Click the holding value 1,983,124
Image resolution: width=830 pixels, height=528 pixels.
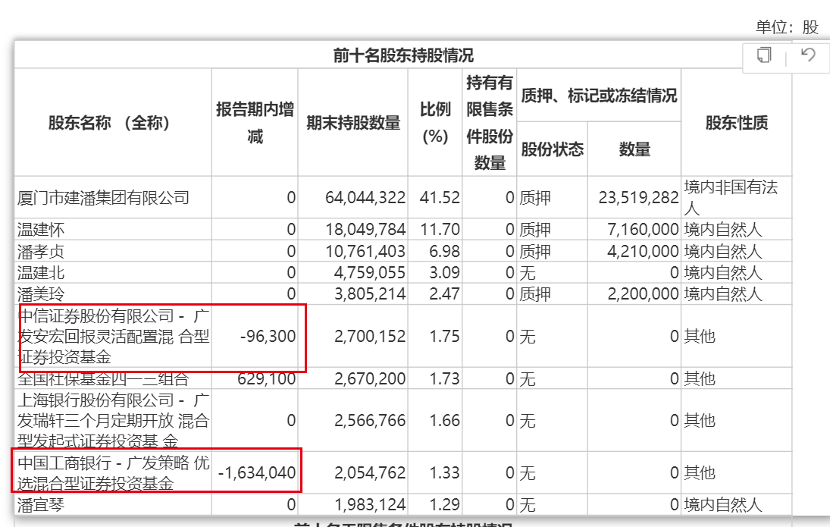(x=369, y=505)
